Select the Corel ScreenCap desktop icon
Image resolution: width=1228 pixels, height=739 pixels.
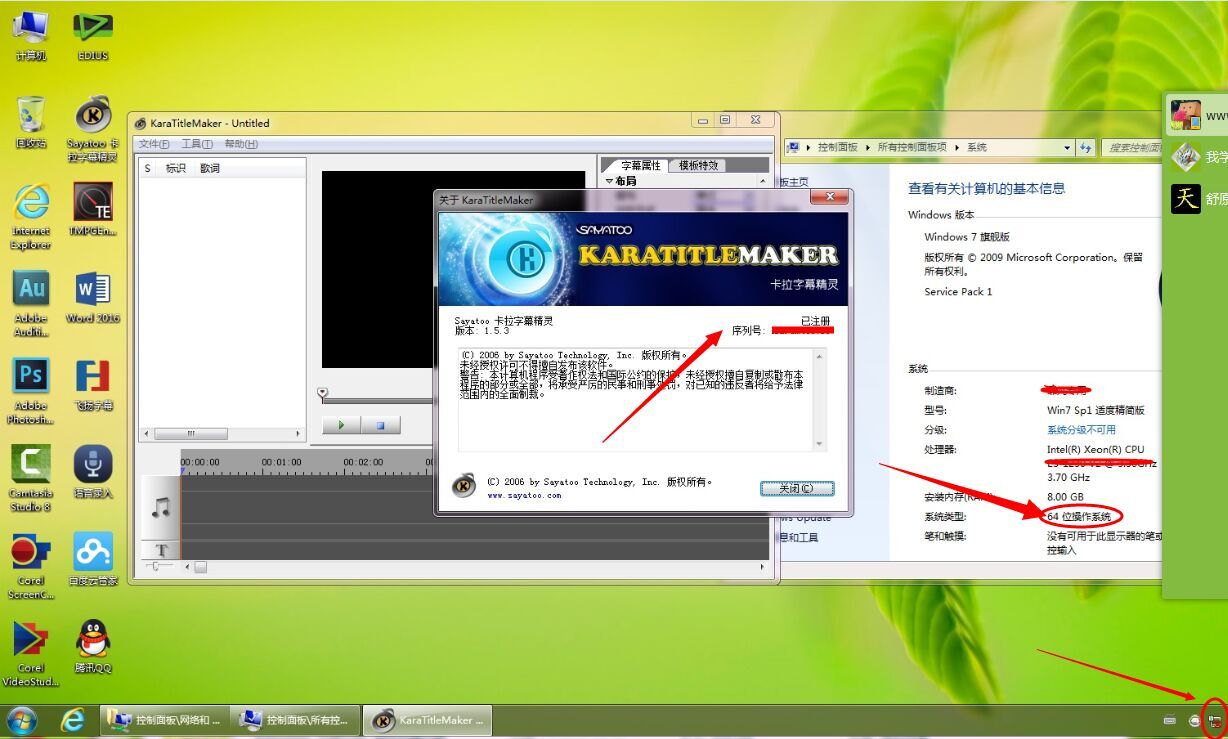[x=31, y=566]
